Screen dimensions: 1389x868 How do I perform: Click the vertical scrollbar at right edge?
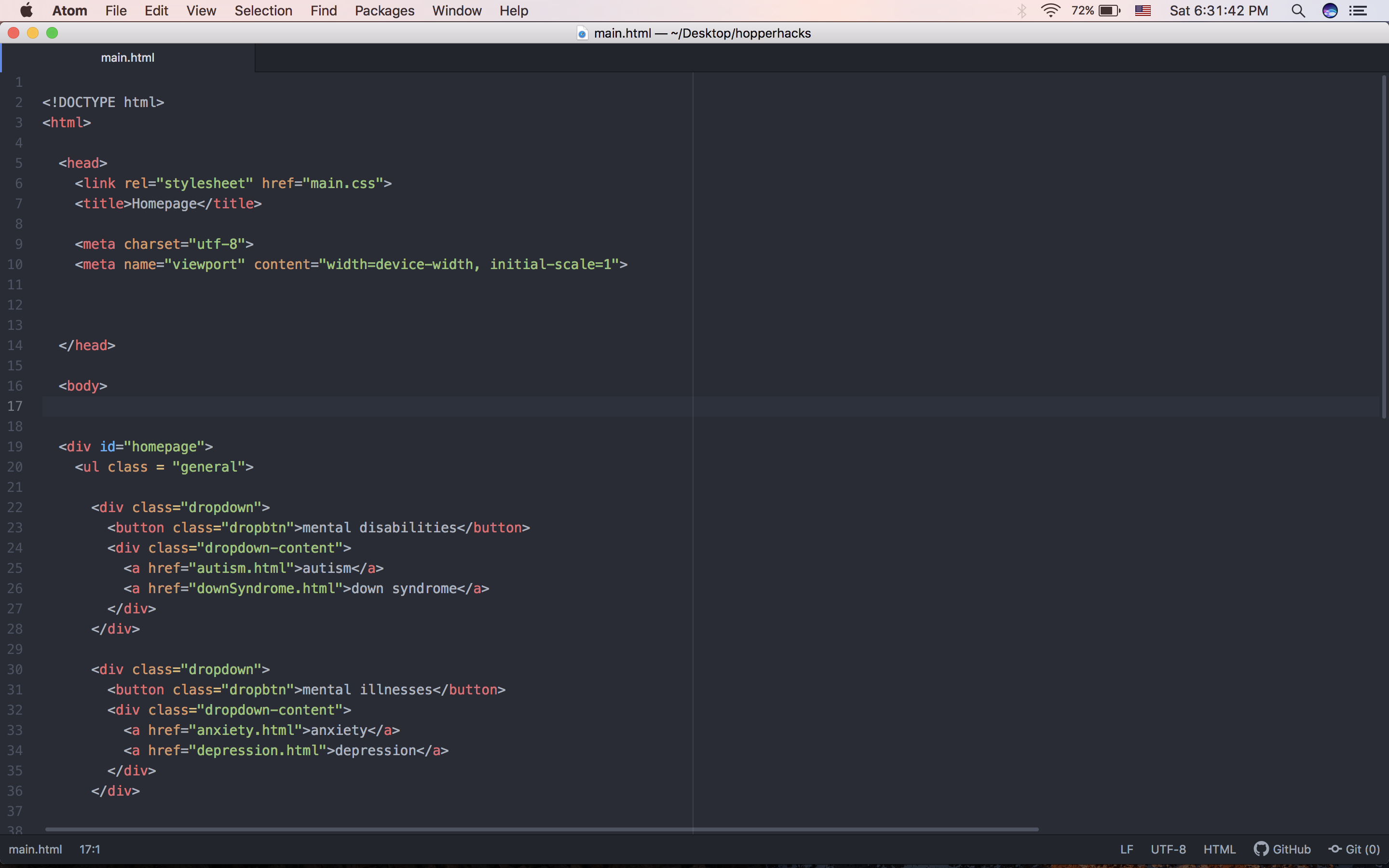pos(1383,247)
